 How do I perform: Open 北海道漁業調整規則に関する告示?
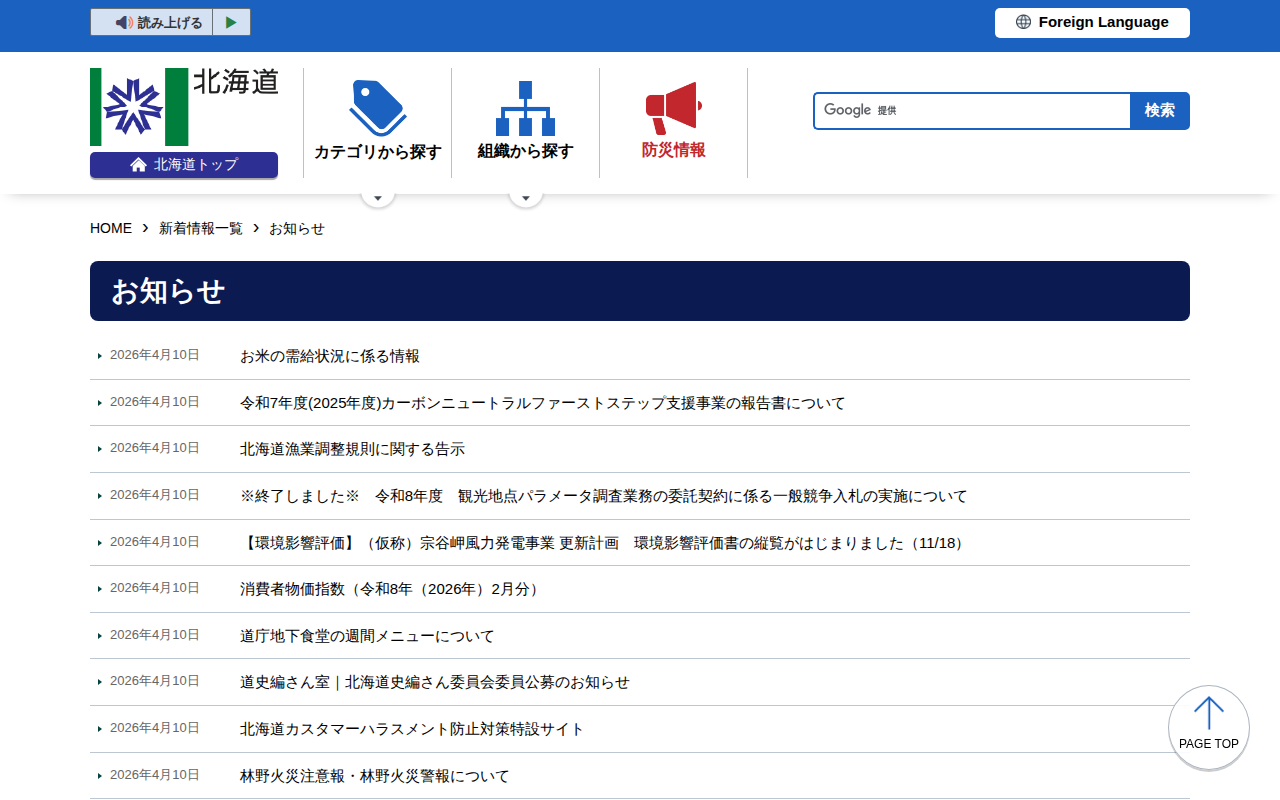(x=353, y=449)
